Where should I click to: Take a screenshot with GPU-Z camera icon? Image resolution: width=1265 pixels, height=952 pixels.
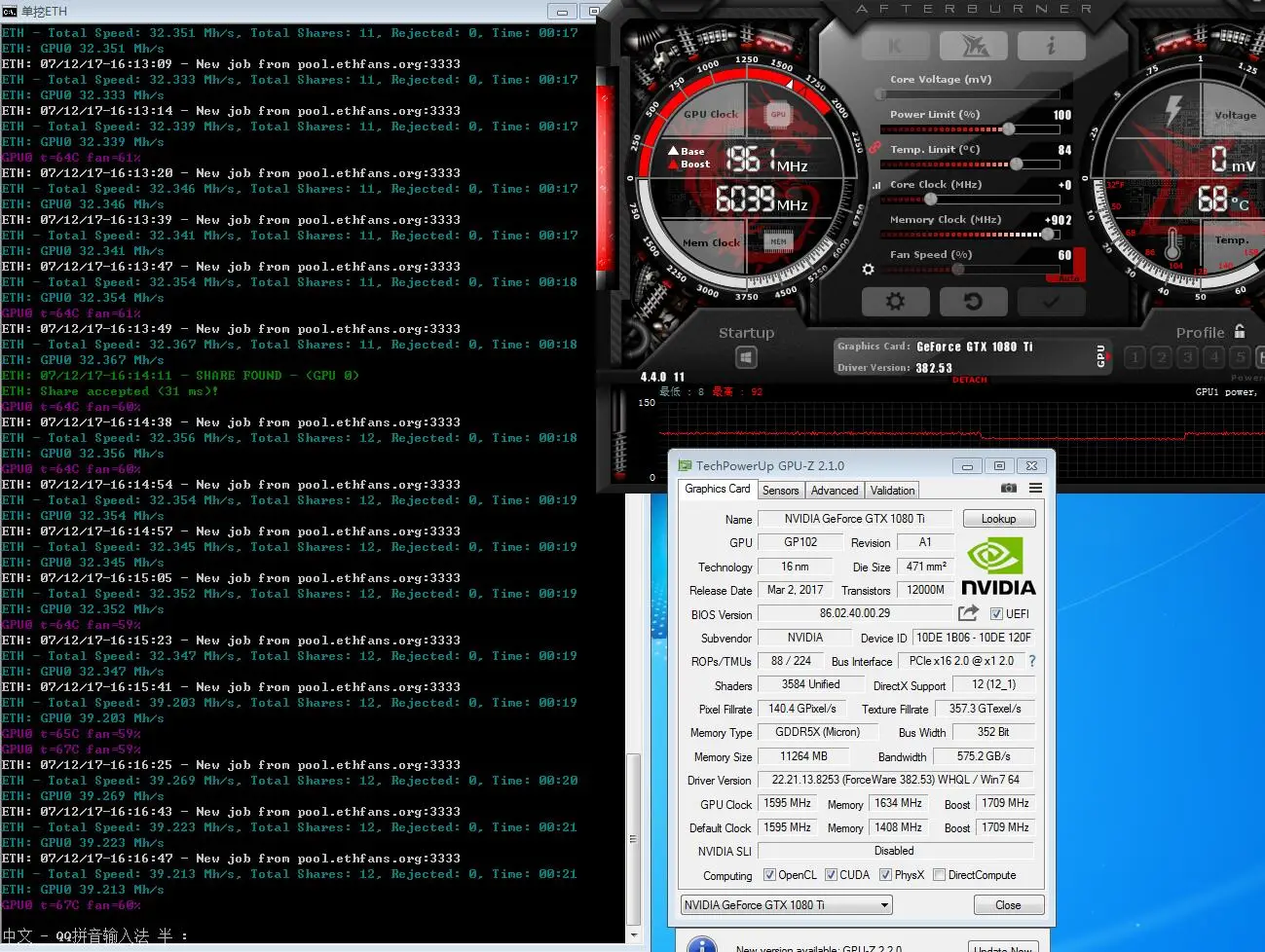(1009, 488)
